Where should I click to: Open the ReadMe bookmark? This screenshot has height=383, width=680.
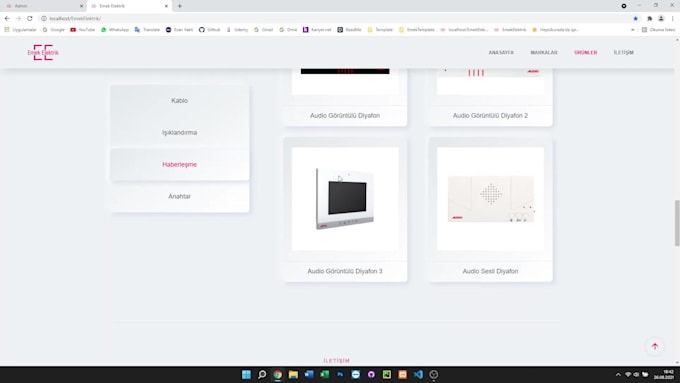pos(350,30)
